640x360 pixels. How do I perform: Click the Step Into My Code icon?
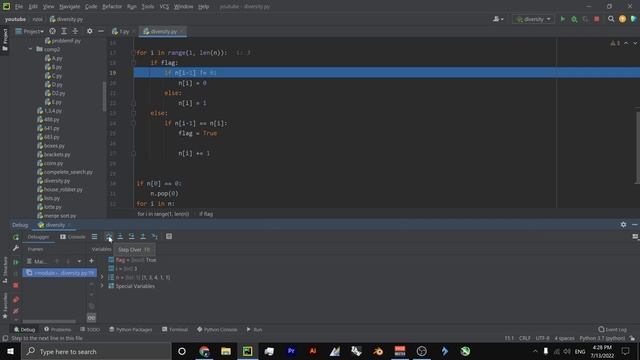(131, 236)
